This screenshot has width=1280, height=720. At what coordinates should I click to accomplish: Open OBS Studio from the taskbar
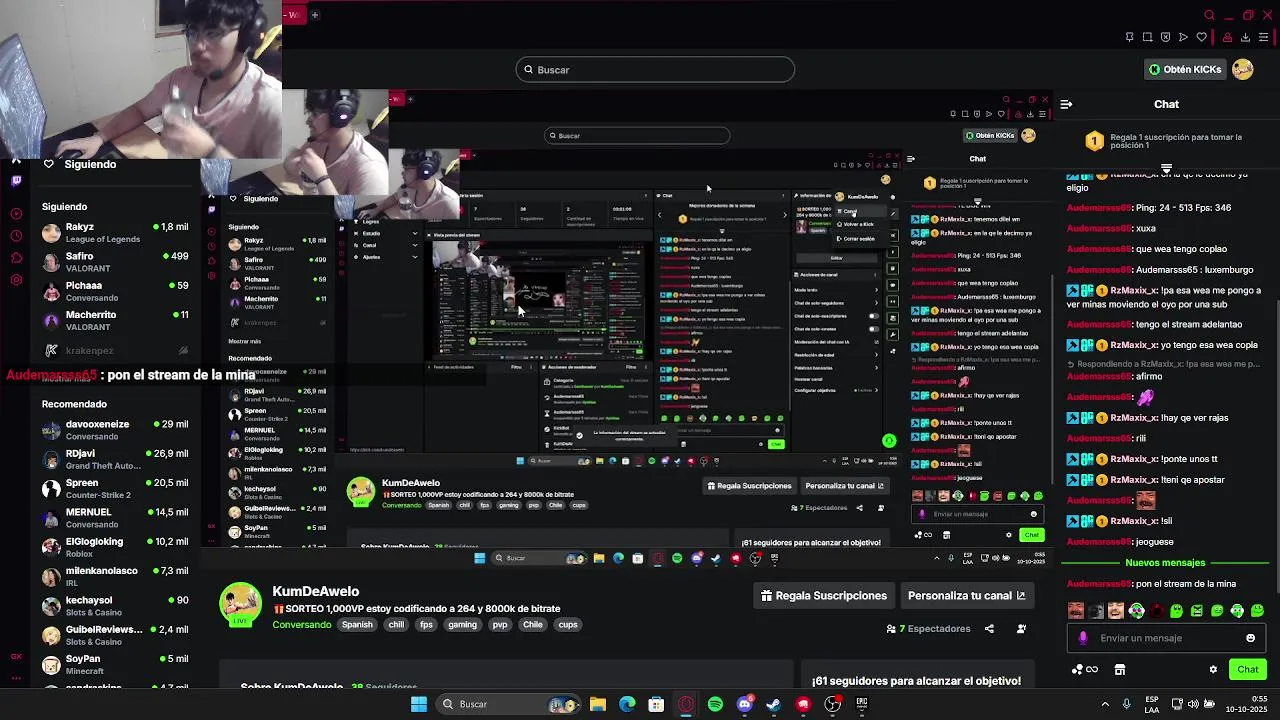pos(832,704)
